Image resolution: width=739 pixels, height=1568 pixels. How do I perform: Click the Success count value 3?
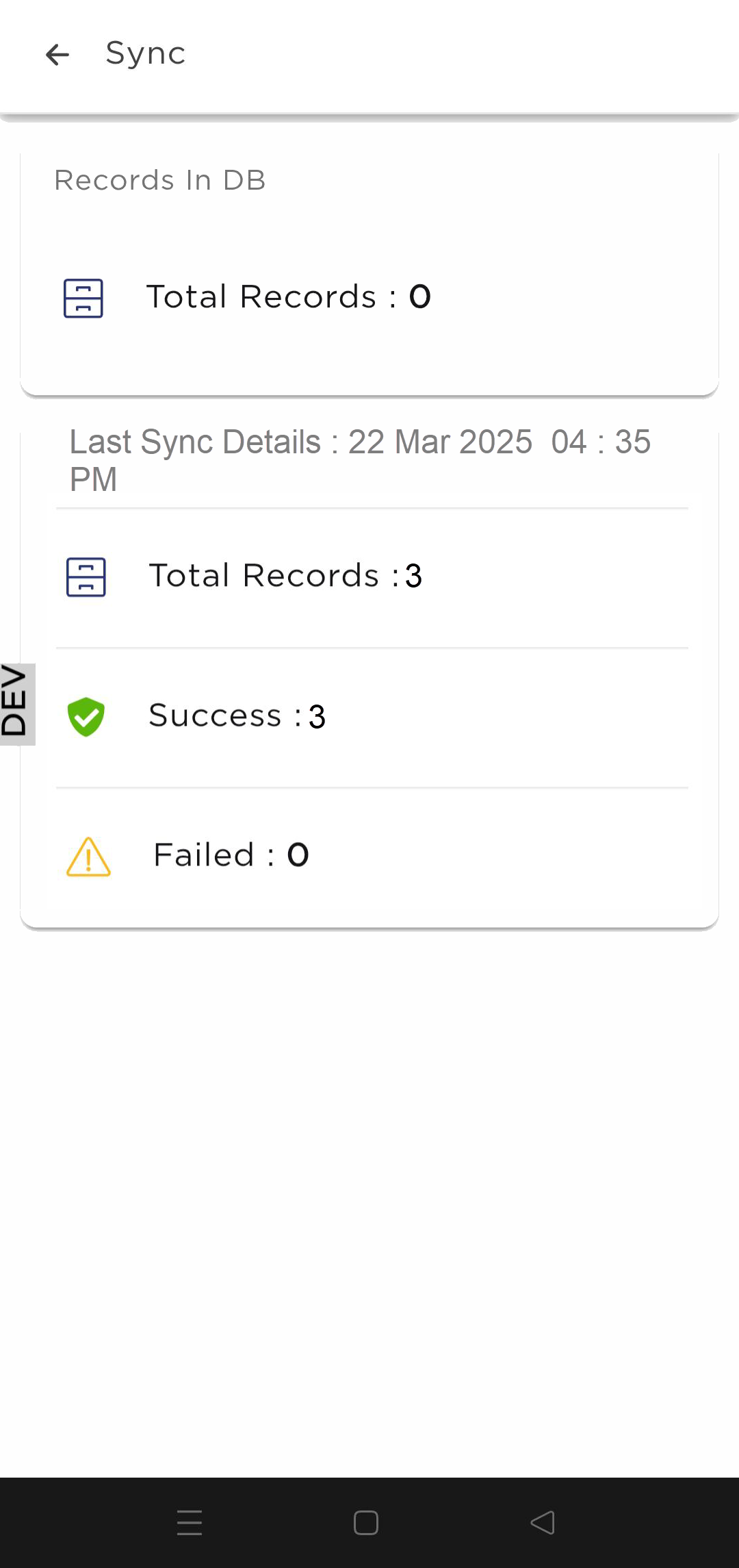[x=317, y=717]
